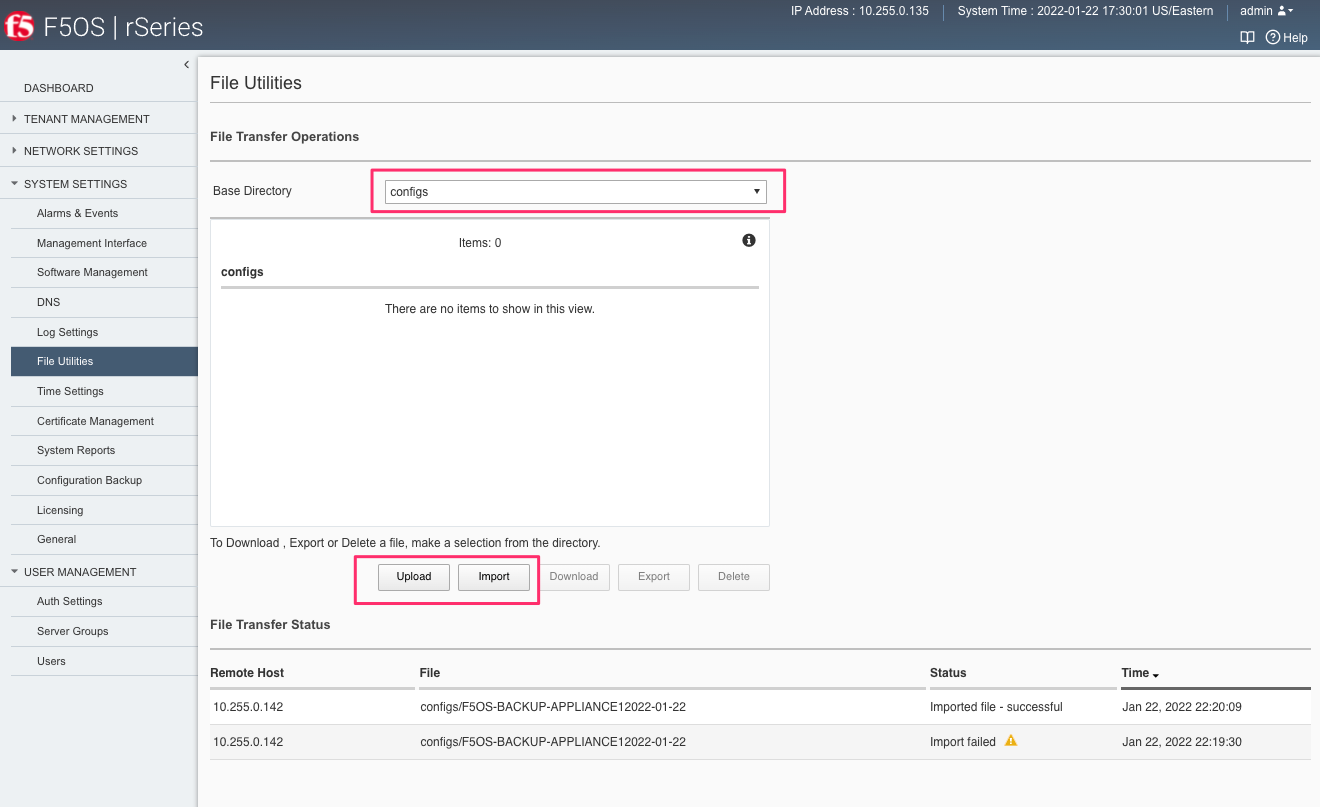1320x807 pixels.
Task: Click the 'Items: 0' count text
Action: [480, 243]
